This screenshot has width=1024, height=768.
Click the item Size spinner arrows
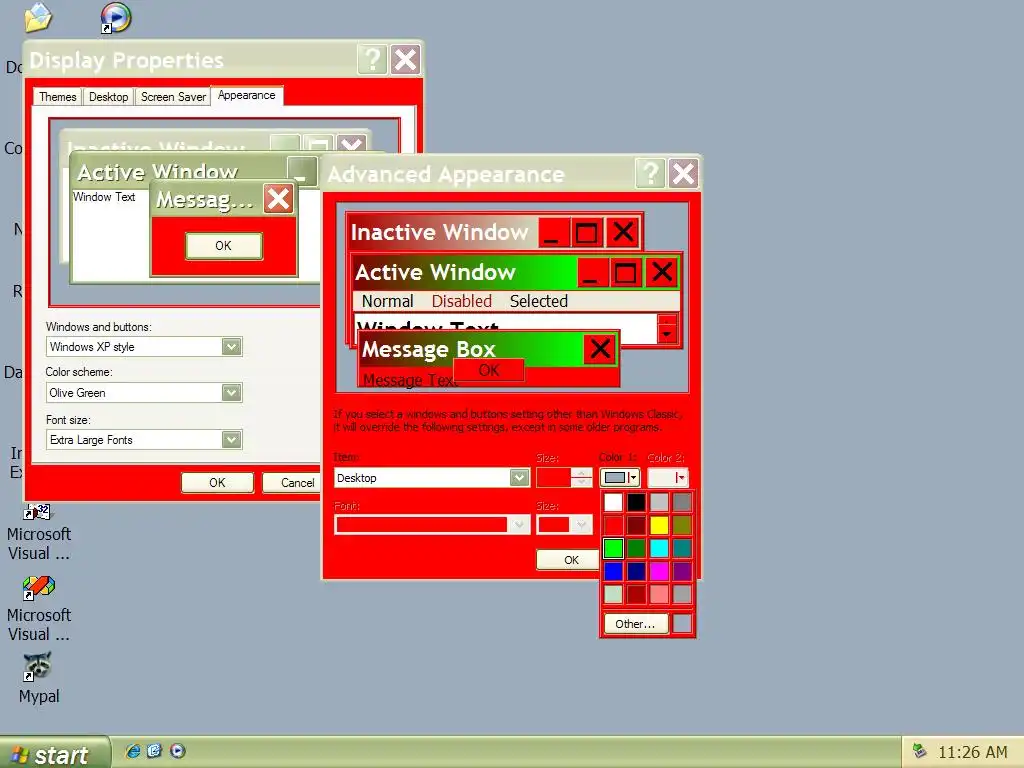pos(581,477)
